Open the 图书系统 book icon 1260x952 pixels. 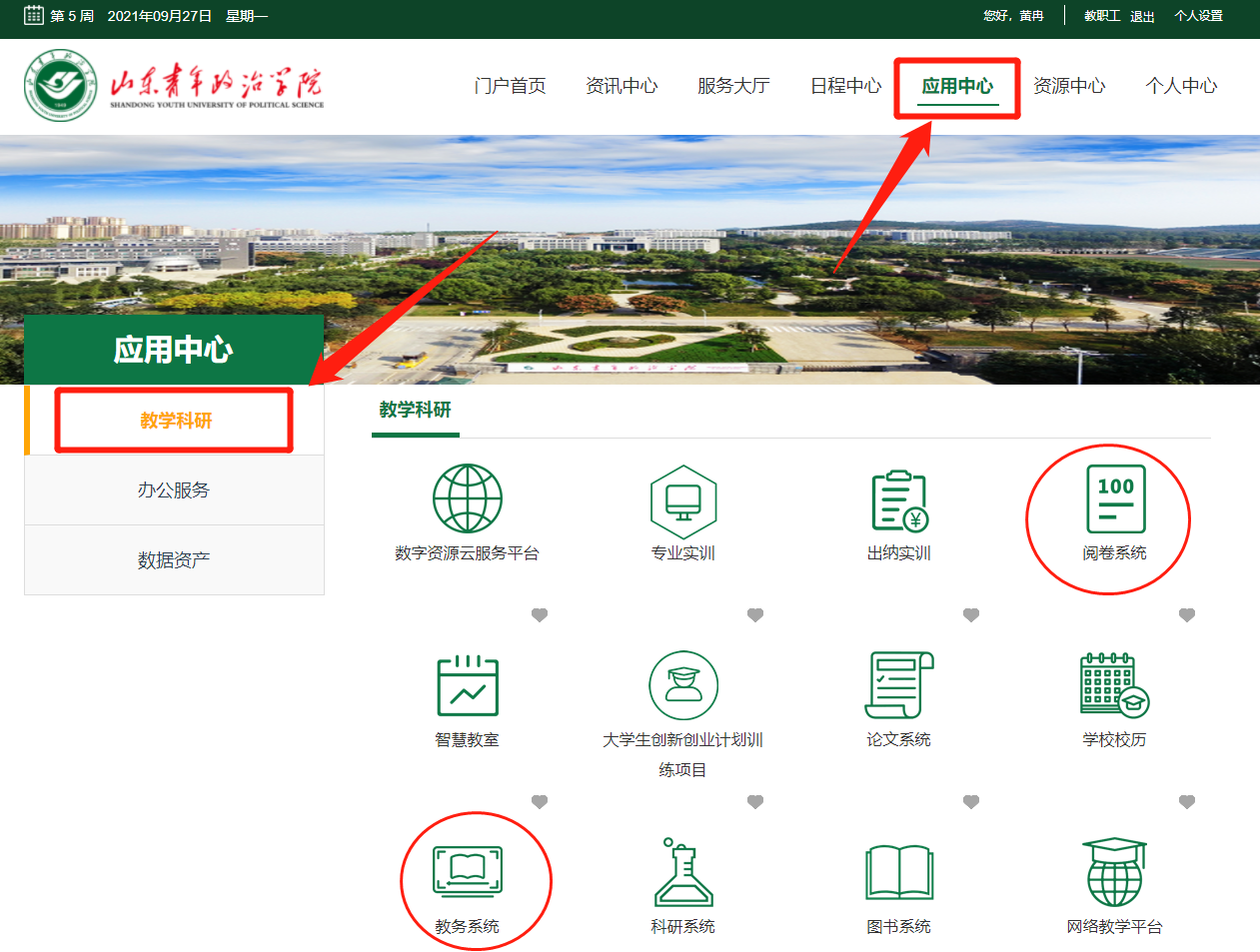(x=898, y=872)
